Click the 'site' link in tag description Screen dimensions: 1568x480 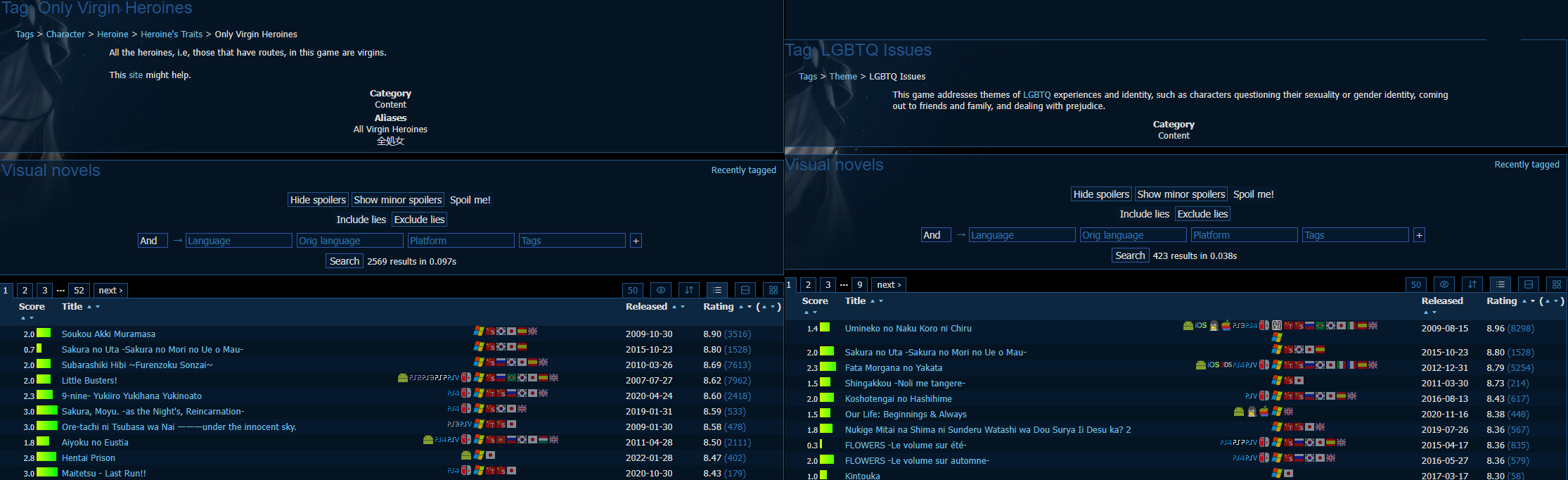pyautogui.click(x=136, y=75)
